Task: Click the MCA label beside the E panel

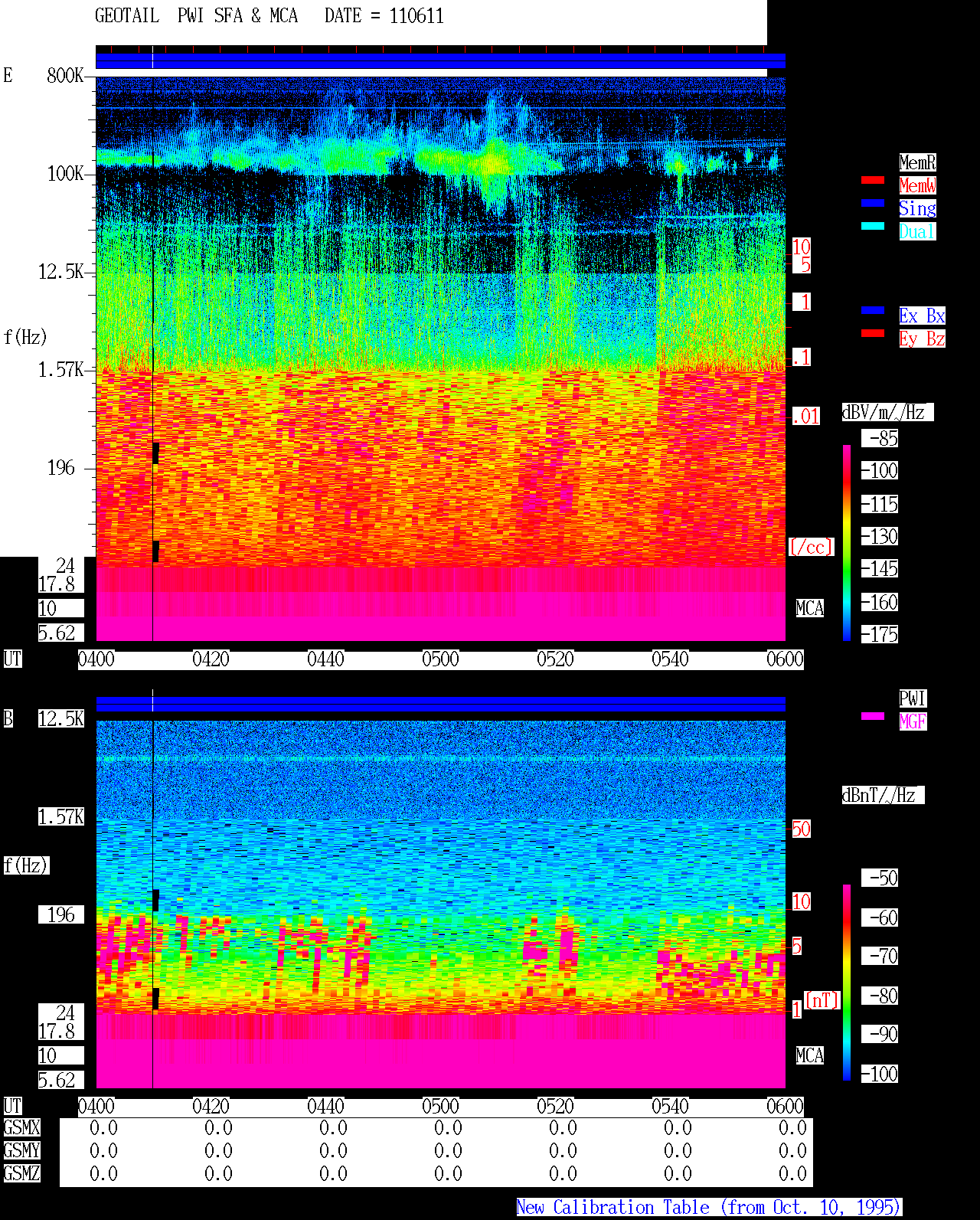Action: coord(809,609)
